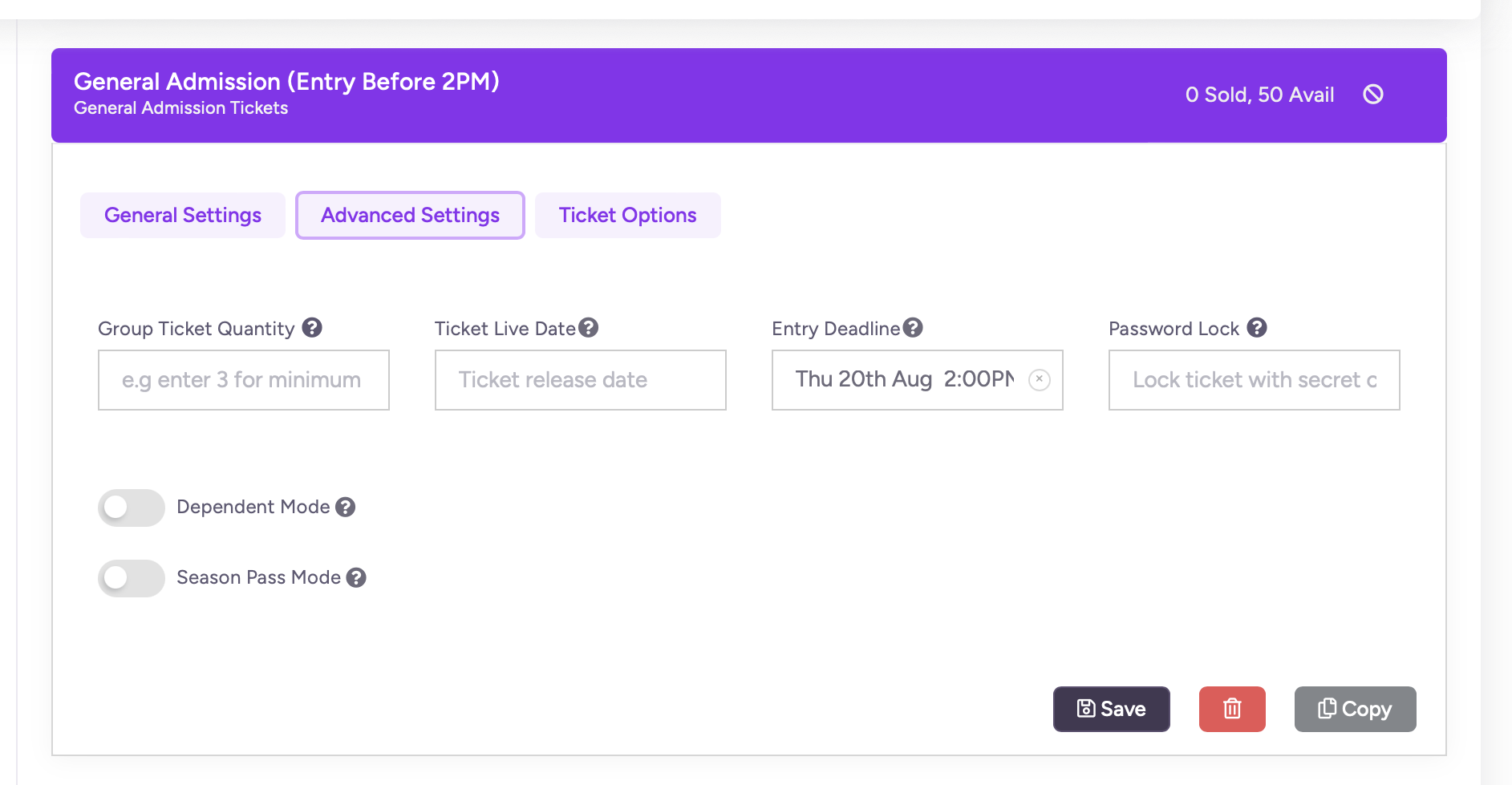This screenshot has height=785, width=1512.
Task: Enable the Dependent Mode toggle
Action: [132, 508]
